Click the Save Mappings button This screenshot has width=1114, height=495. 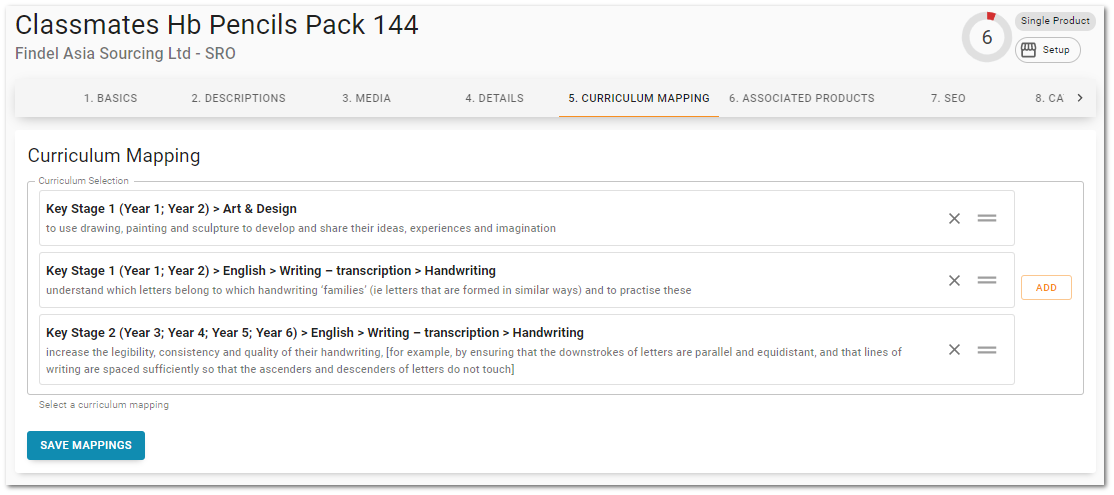pos(86,445)
